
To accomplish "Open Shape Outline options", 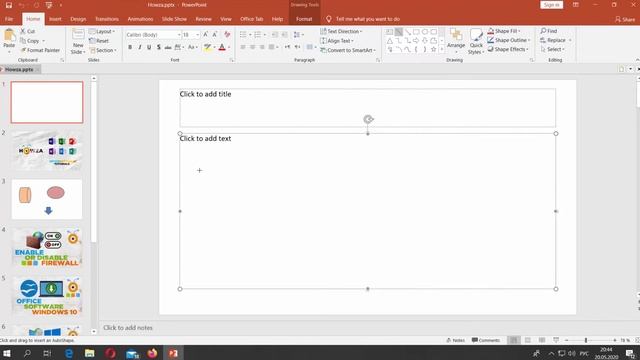I will pos(509,40).
